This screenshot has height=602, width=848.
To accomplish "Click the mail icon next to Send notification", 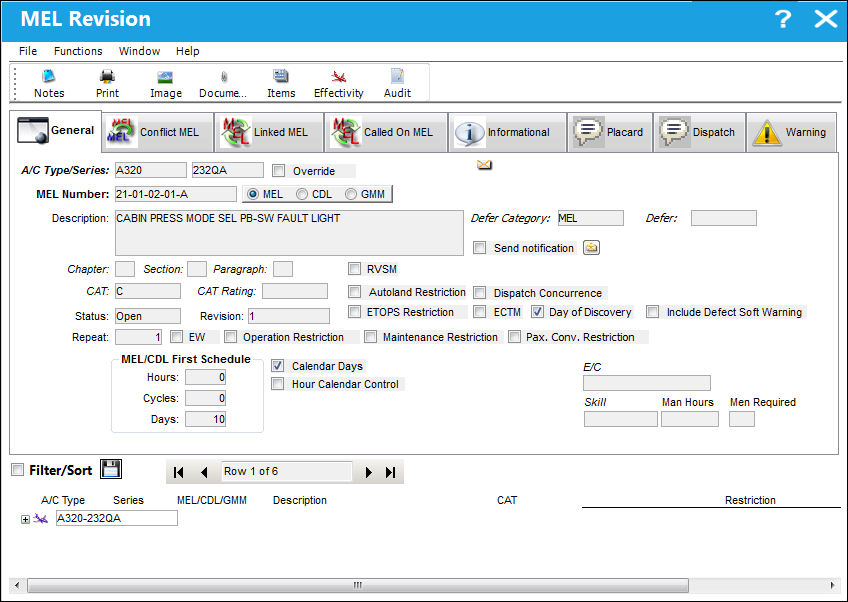I will pyautogui.click(x=591, y=248).
